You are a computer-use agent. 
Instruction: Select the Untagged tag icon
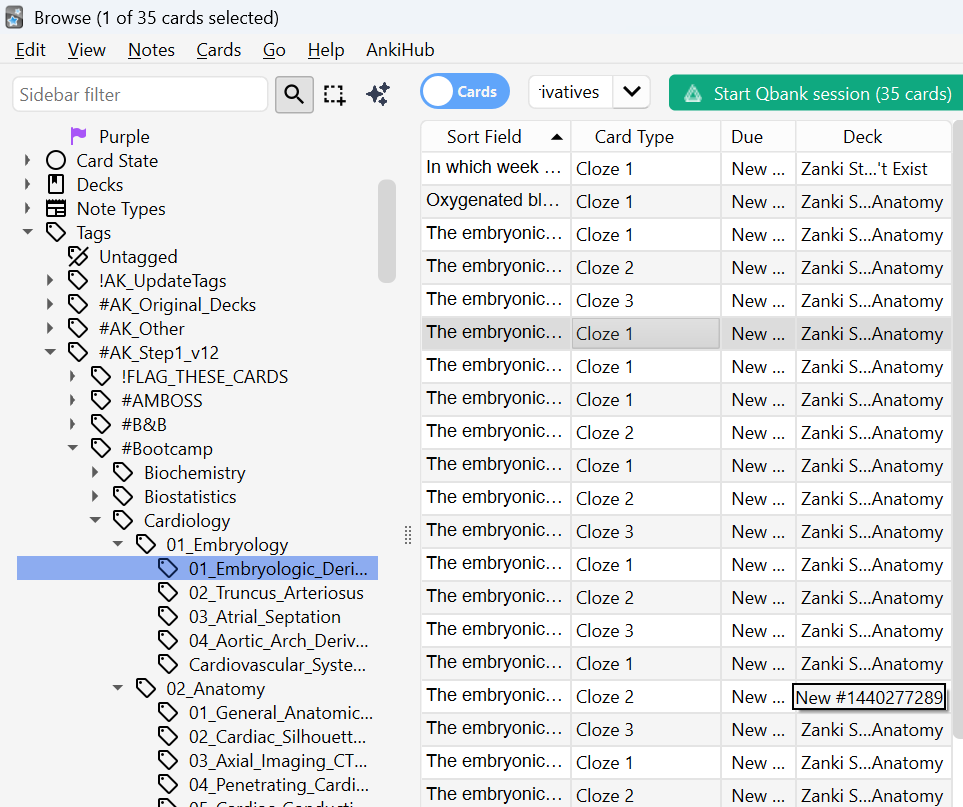point(78,256)
